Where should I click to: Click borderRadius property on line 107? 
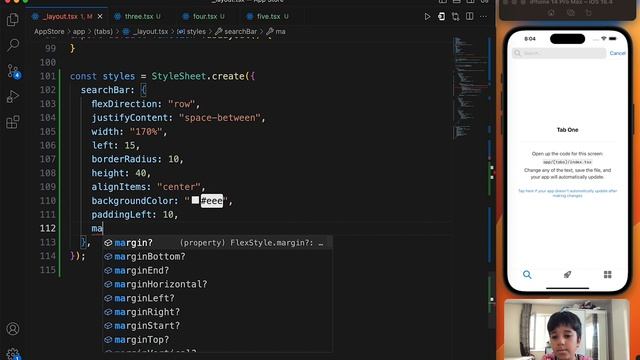pyautogui.click(x=124, y=159)
